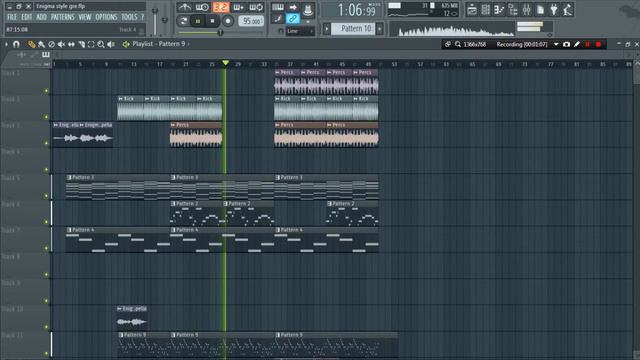Select the Playback speaker tool in playlist
Screen dimensions: 640x360
pos(111,44)
